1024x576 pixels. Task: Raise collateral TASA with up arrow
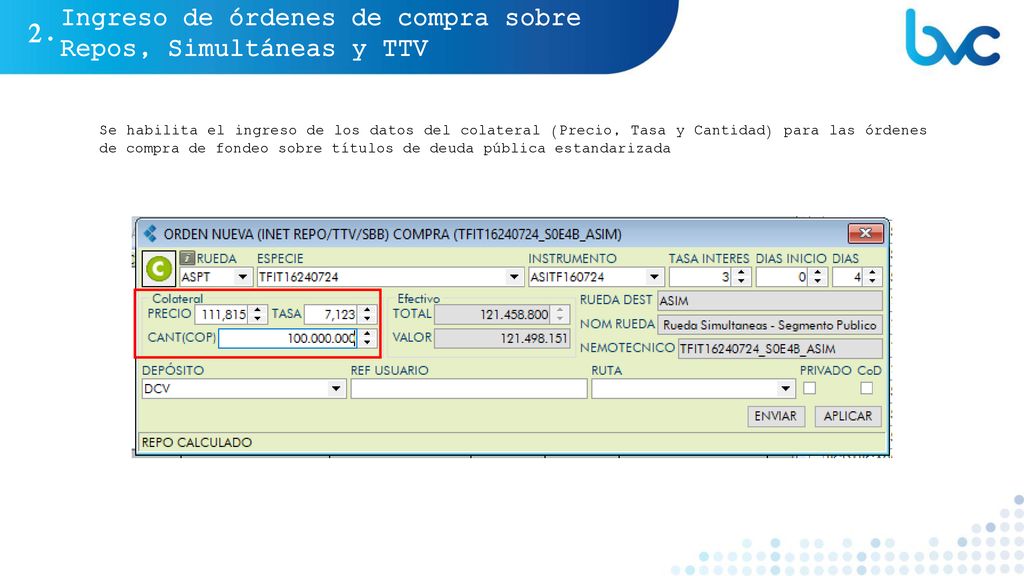coord(368,310)
